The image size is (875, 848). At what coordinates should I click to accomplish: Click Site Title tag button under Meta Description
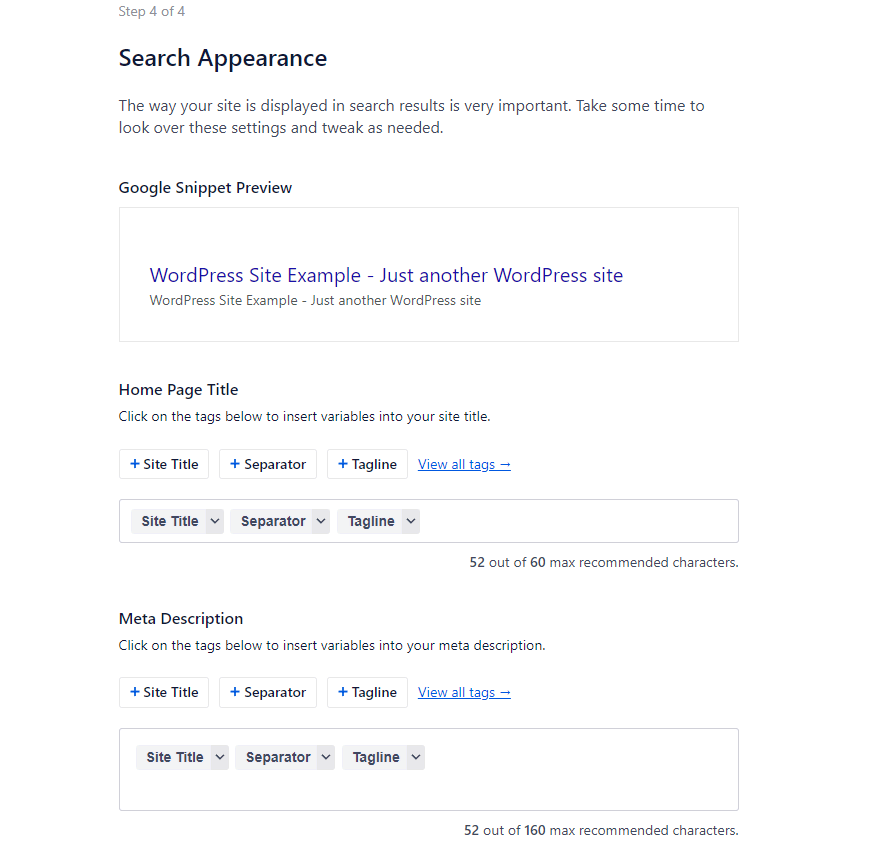[x=164, y=692]
